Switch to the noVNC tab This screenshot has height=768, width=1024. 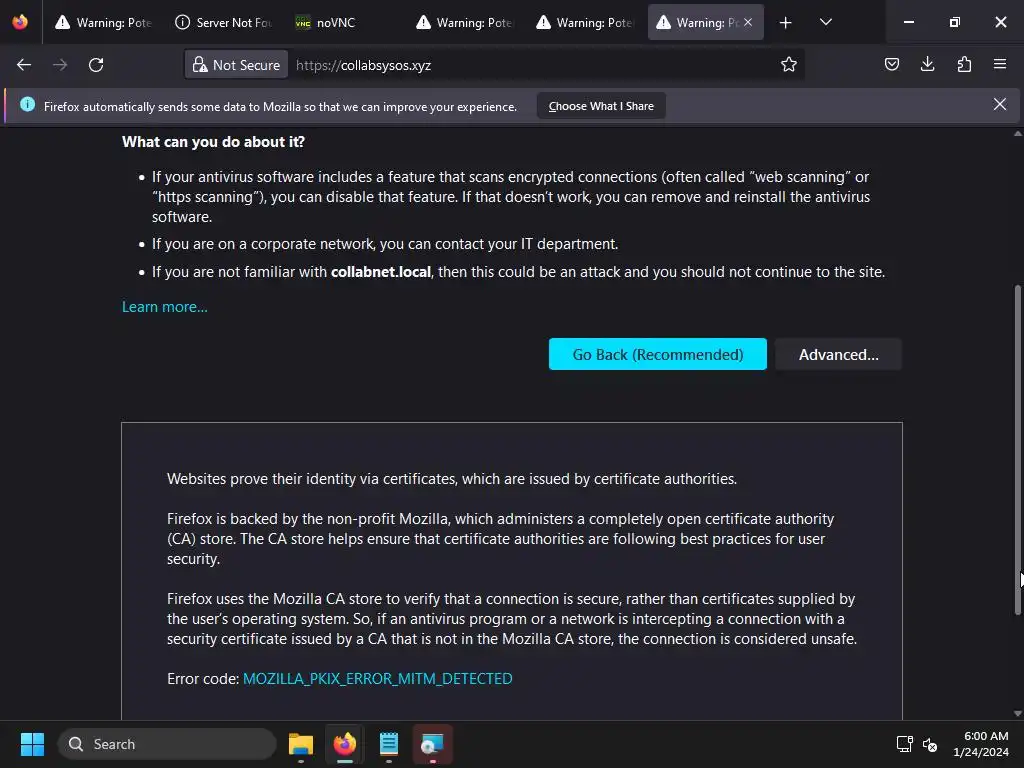tap(344, 22)
